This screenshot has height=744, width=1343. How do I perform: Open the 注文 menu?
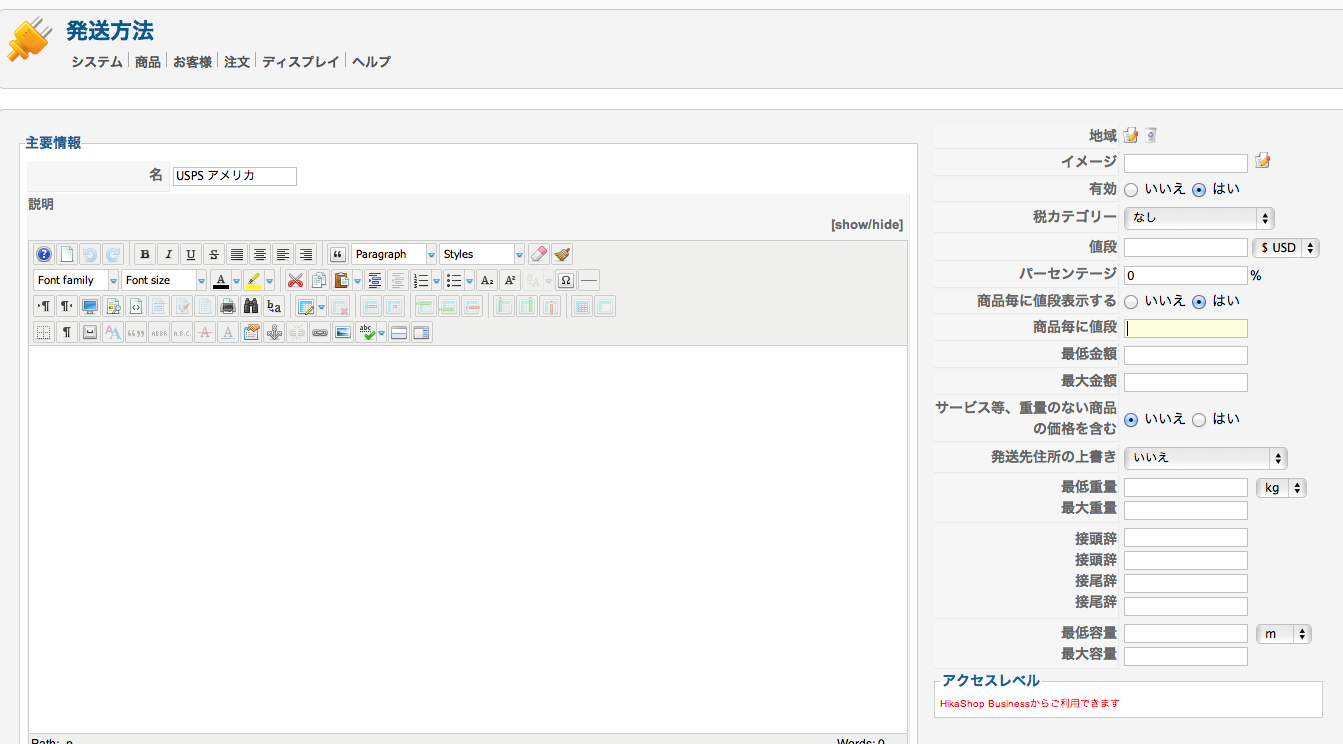237,62
